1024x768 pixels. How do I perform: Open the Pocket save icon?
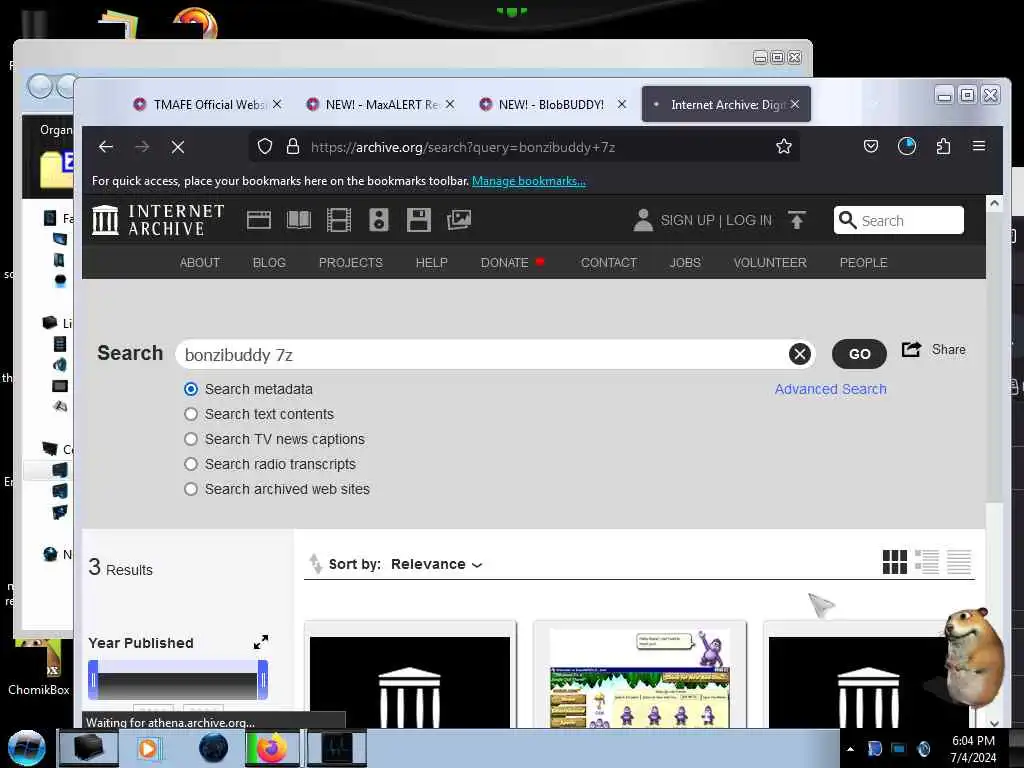tap(871, 146)
